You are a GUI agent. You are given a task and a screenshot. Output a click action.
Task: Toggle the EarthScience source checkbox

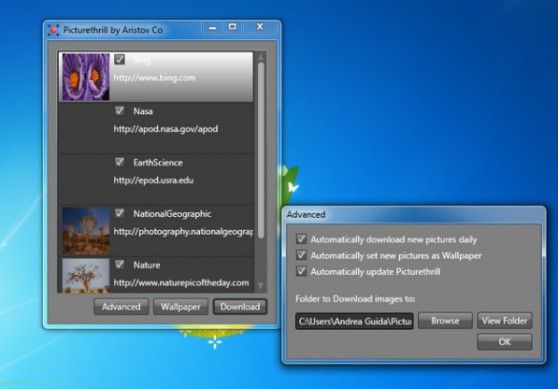point(119,162)
